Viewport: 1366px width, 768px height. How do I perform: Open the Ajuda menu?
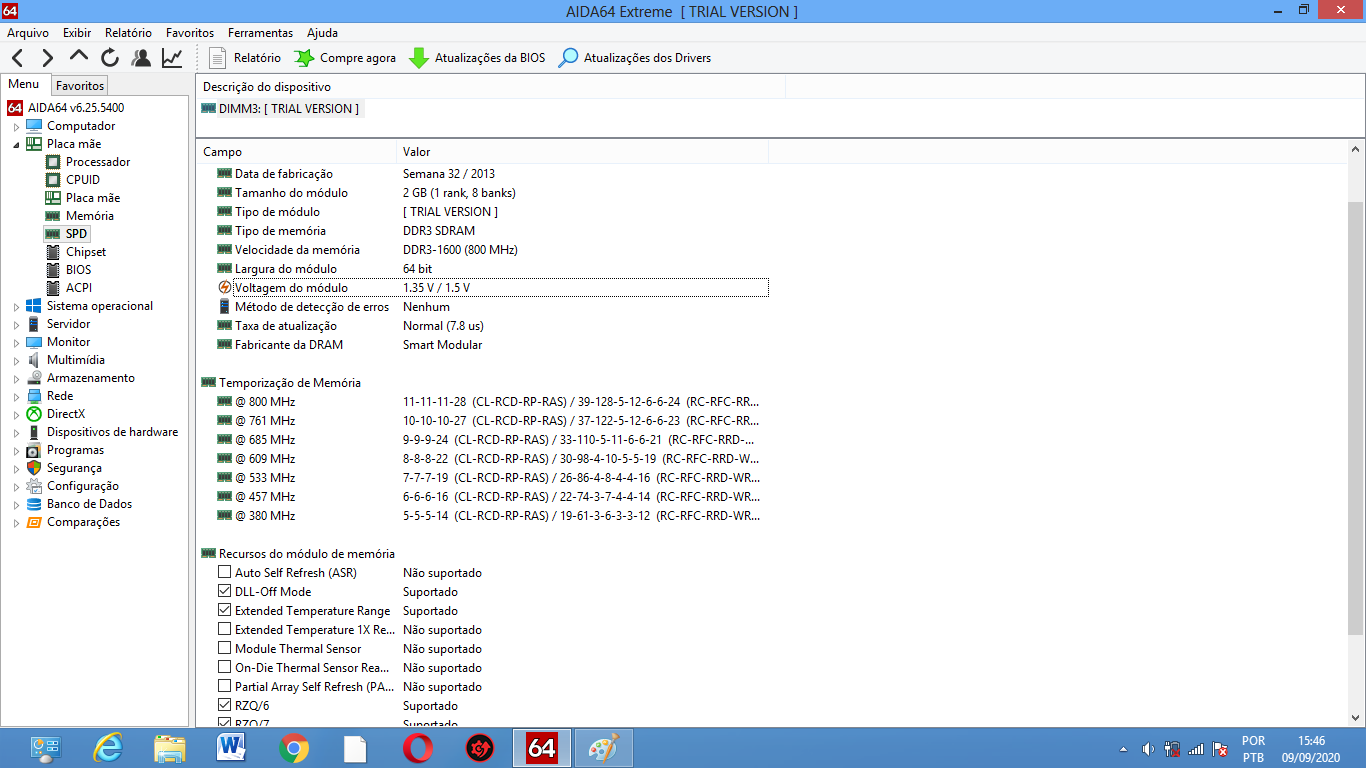point(322,33)
